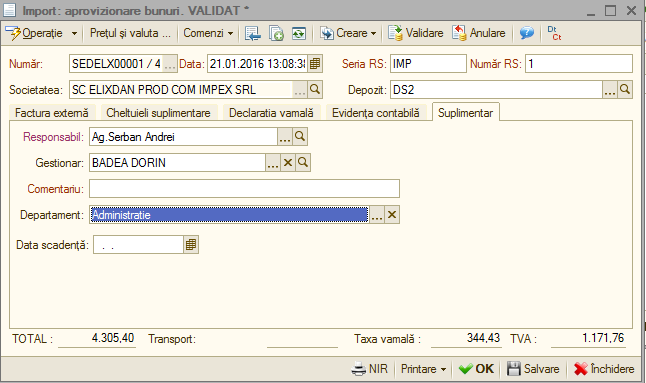Image resolution: width=646 pixels, height=383 pixels.
Task: Open the Printare dropdown options
Action: coord(424,369)
